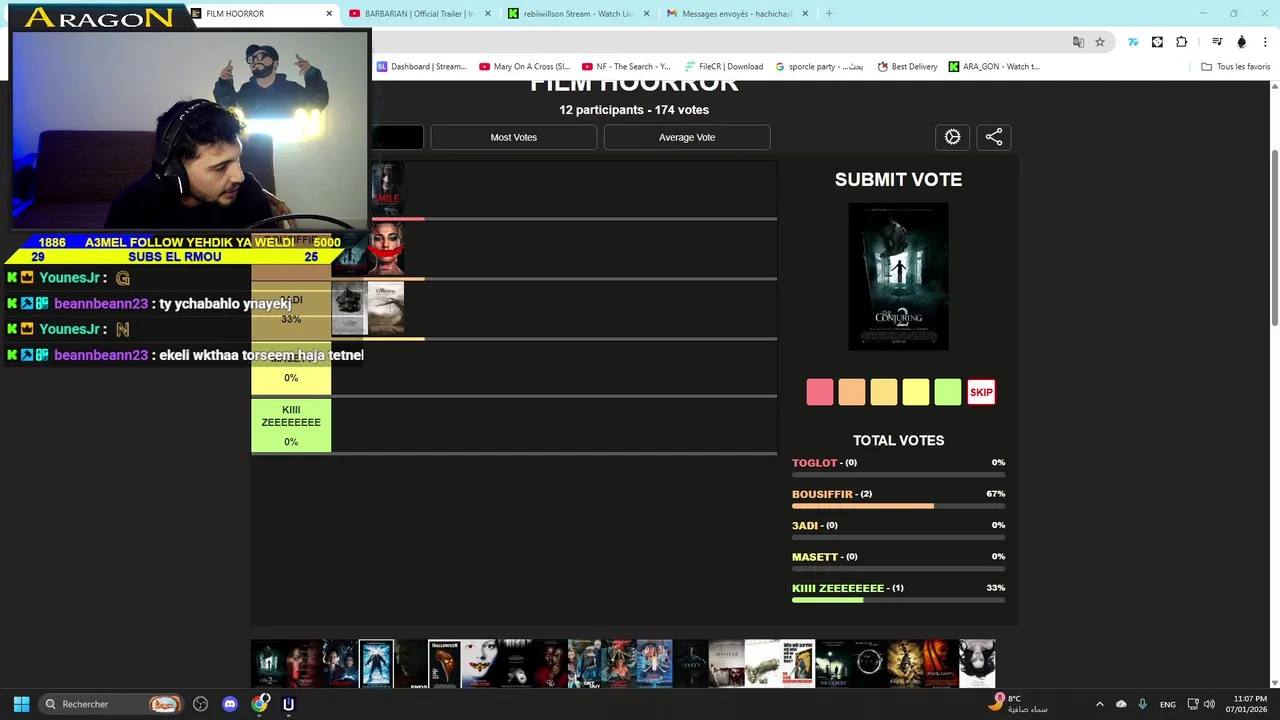This screenshot has height=720, width=1280.
Task: Select The Silence of the Lambs moth poster
Action: click(x=478, y=664)
